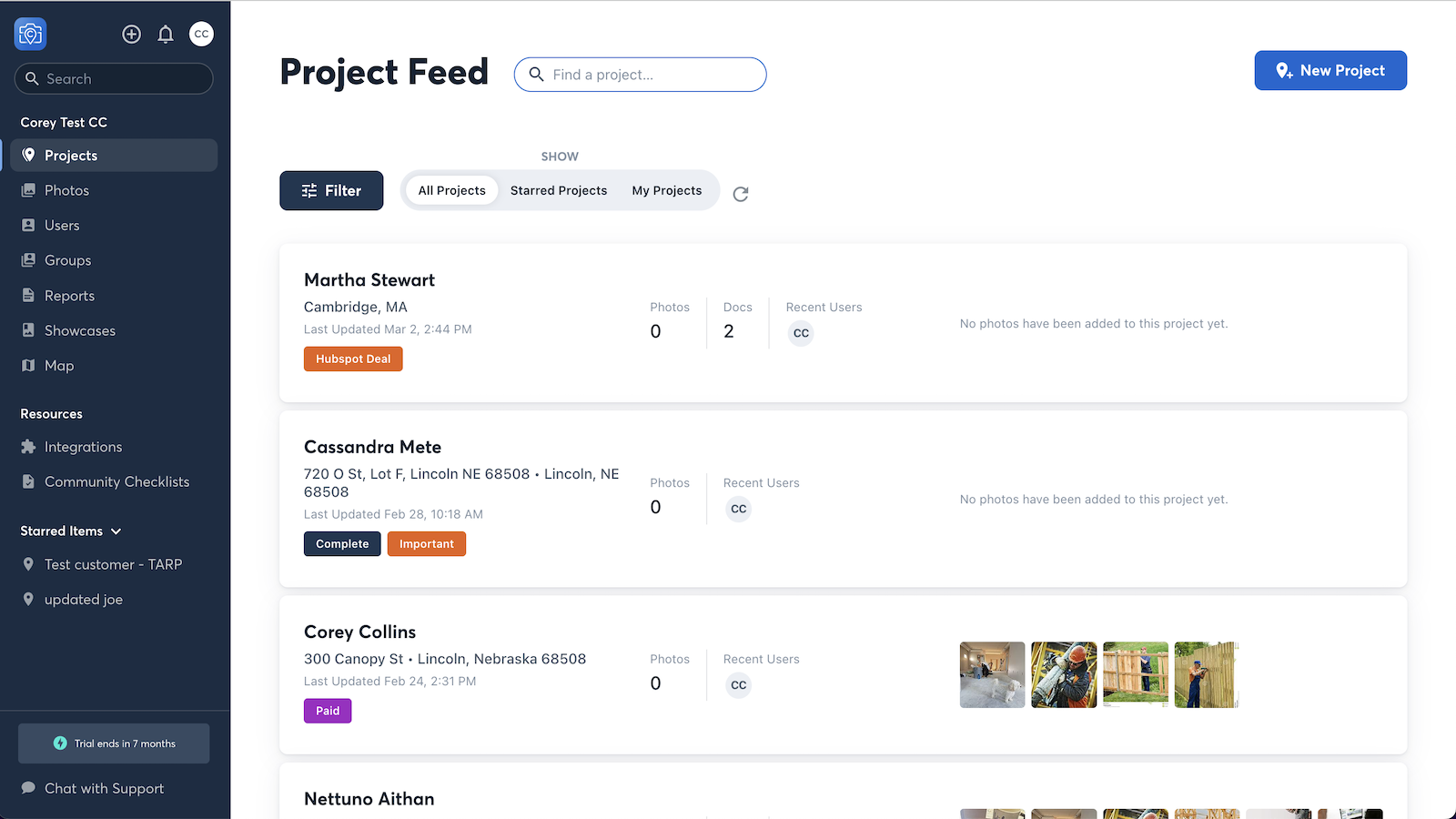Show only My Projects
Screen dimensions: 1456x819
pos(666,190)
